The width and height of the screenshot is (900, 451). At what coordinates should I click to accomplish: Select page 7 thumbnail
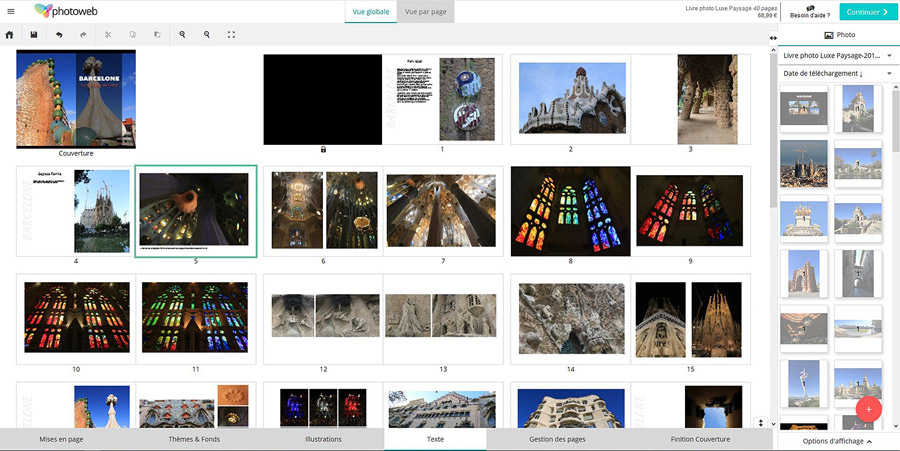pos(443,211)
